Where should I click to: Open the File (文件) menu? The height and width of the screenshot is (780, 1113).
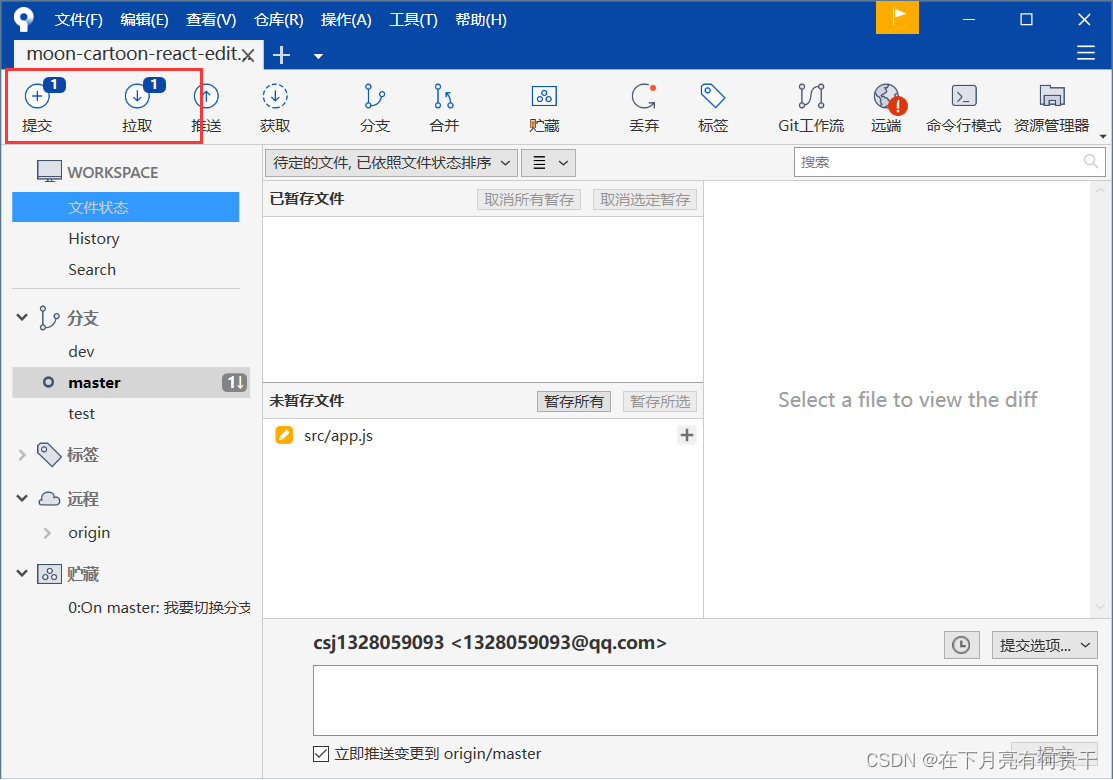point(79,20)
